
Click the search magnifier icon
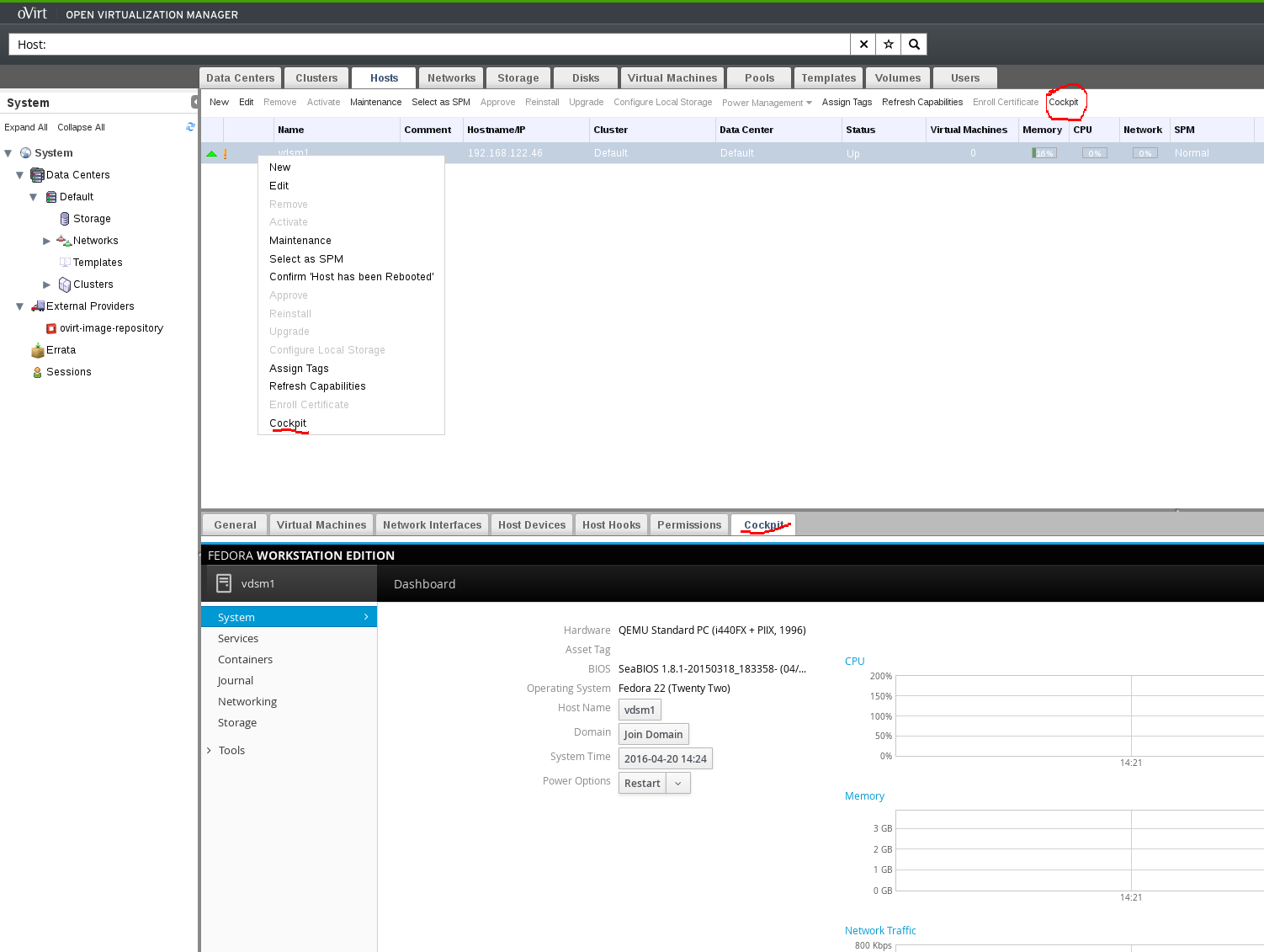coord(914,45)
